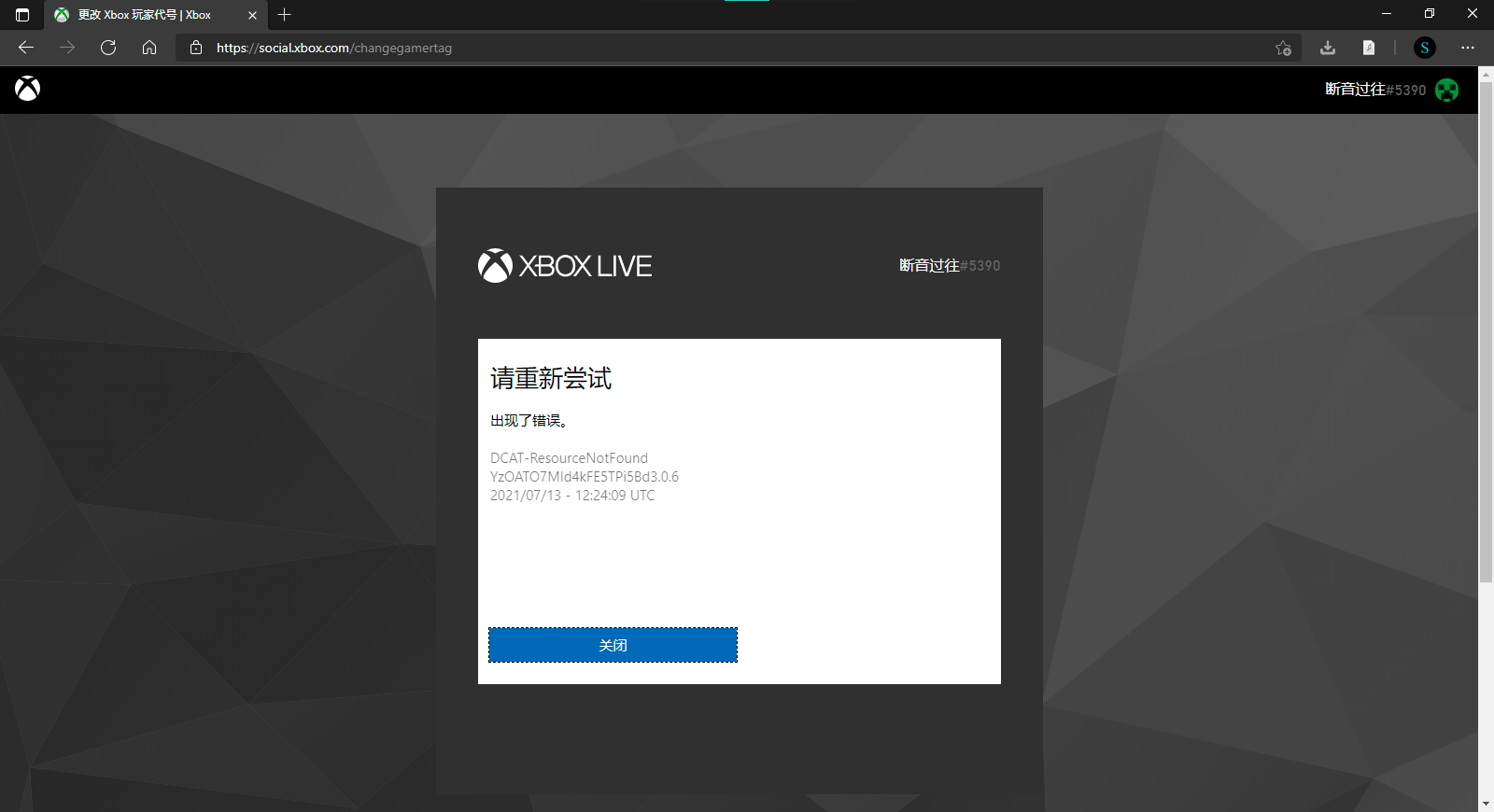Open the collections page icon
Image resolution: width=1494 pixels, height=812 pixels.
pos(1369,48)
